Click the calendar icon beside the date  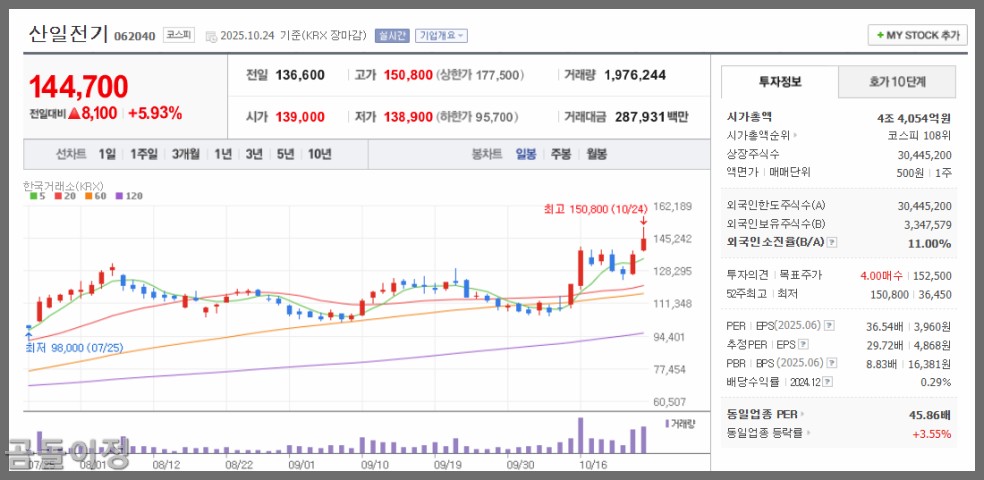(211, 36)
